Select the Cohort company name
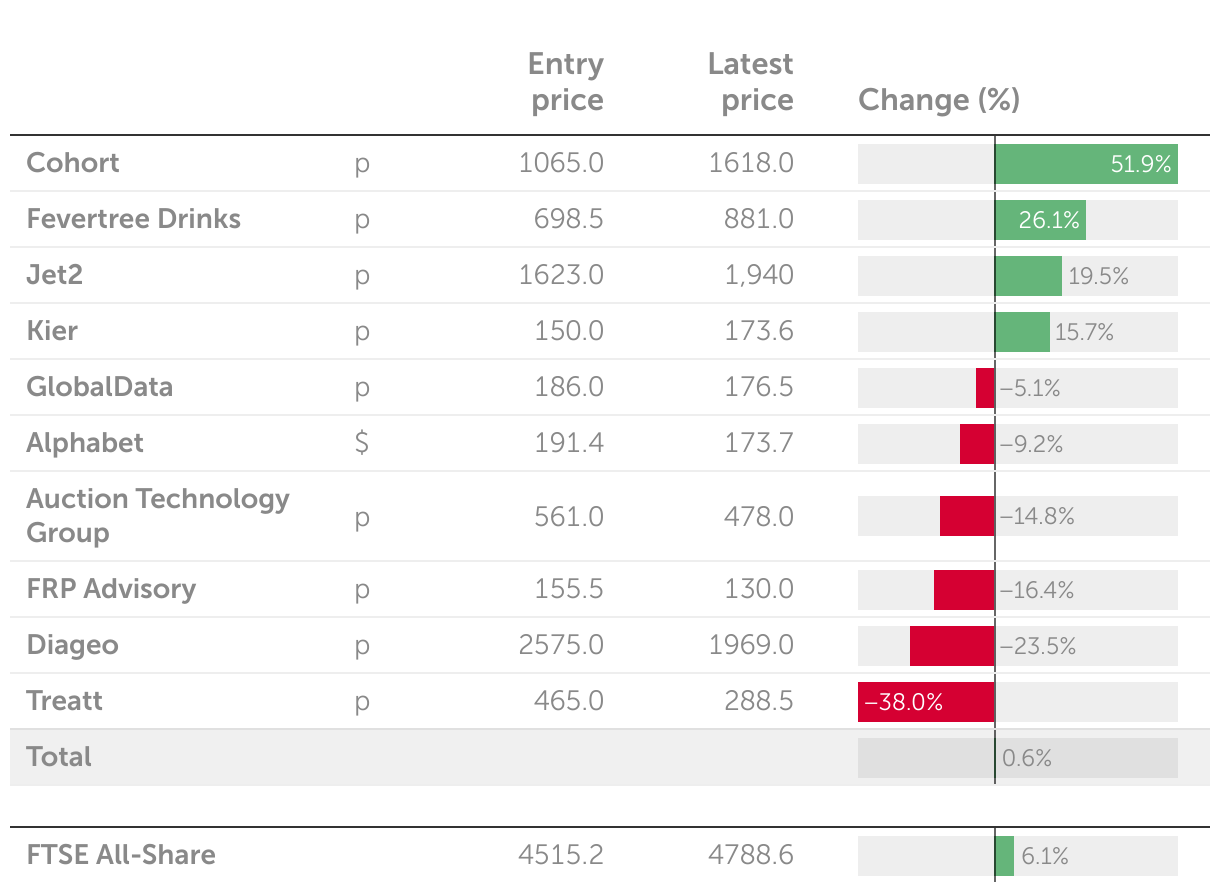 pos(73,163)
